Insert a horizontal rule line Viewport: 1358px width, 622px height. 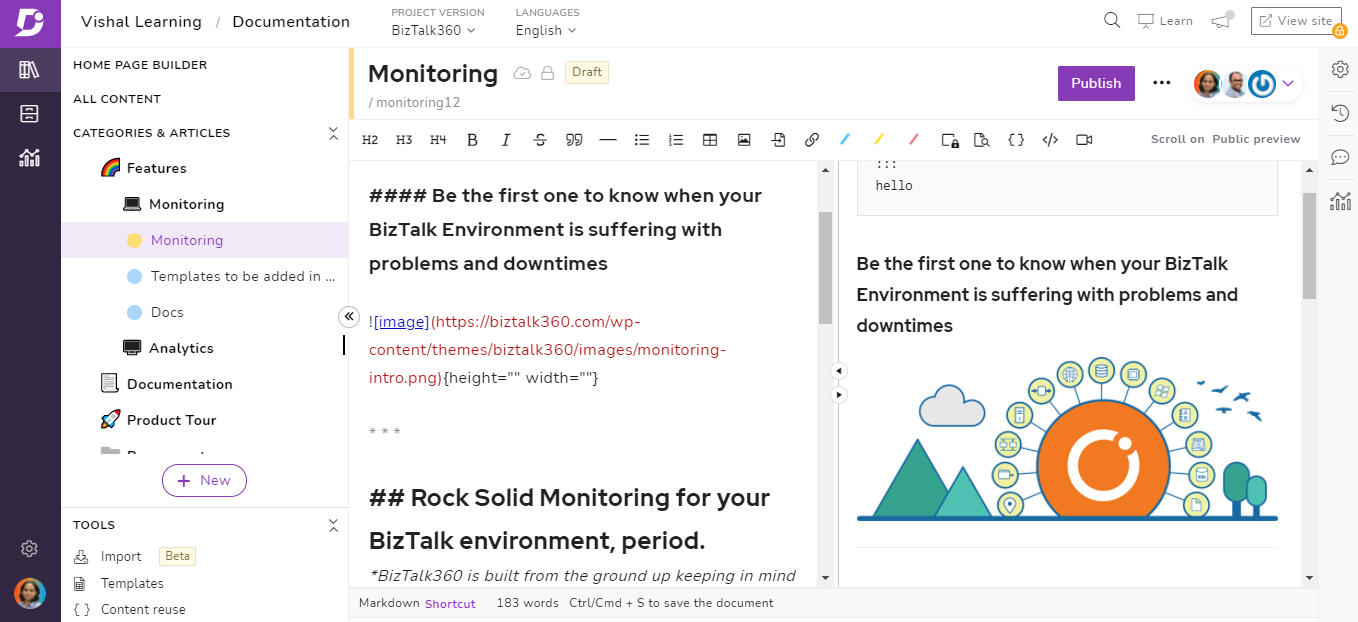coord(608,140)
